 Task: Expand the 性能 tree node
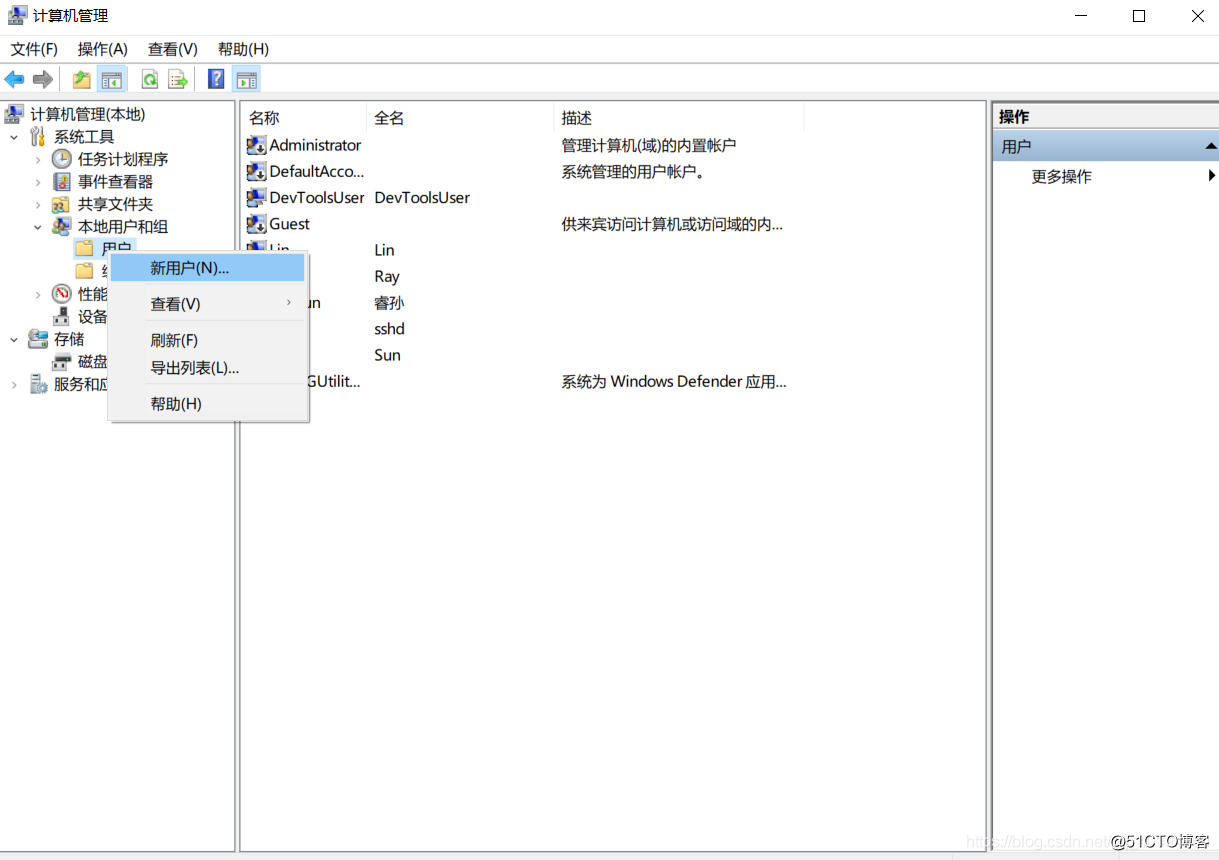[x=38, y=294]
